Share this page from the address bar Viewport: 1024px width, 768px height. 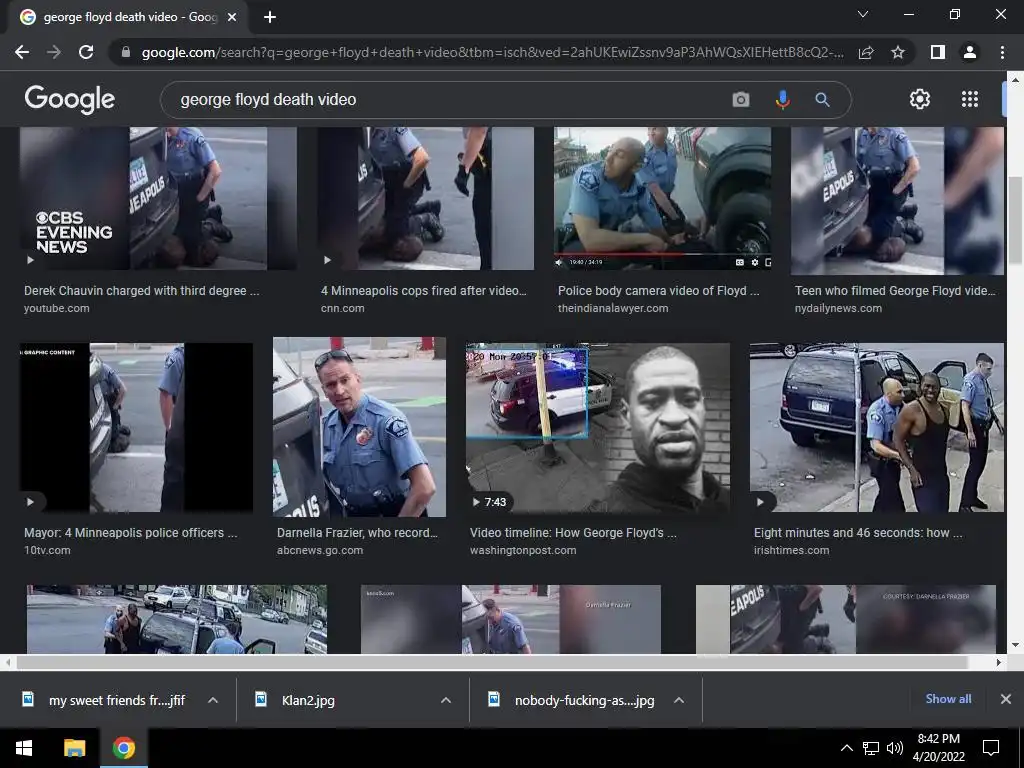[866, 52]
